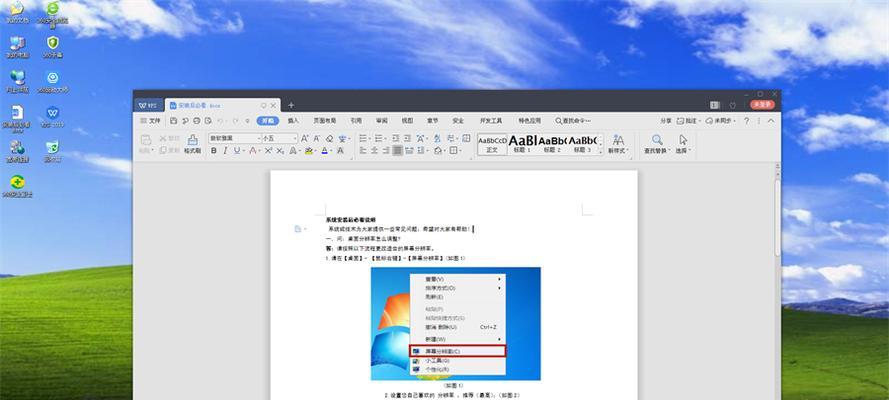Click the Select cursor arrow icon
Screen dimensions: 889x400
683,139
